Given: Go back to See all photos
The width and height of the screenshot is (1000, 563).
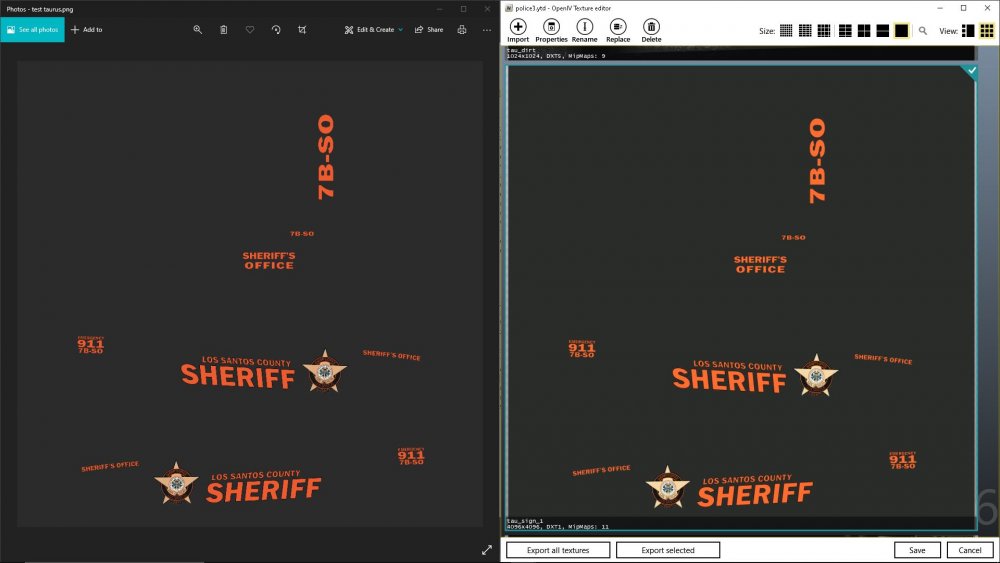Looking at the screenshot, I should pos(32,30).
